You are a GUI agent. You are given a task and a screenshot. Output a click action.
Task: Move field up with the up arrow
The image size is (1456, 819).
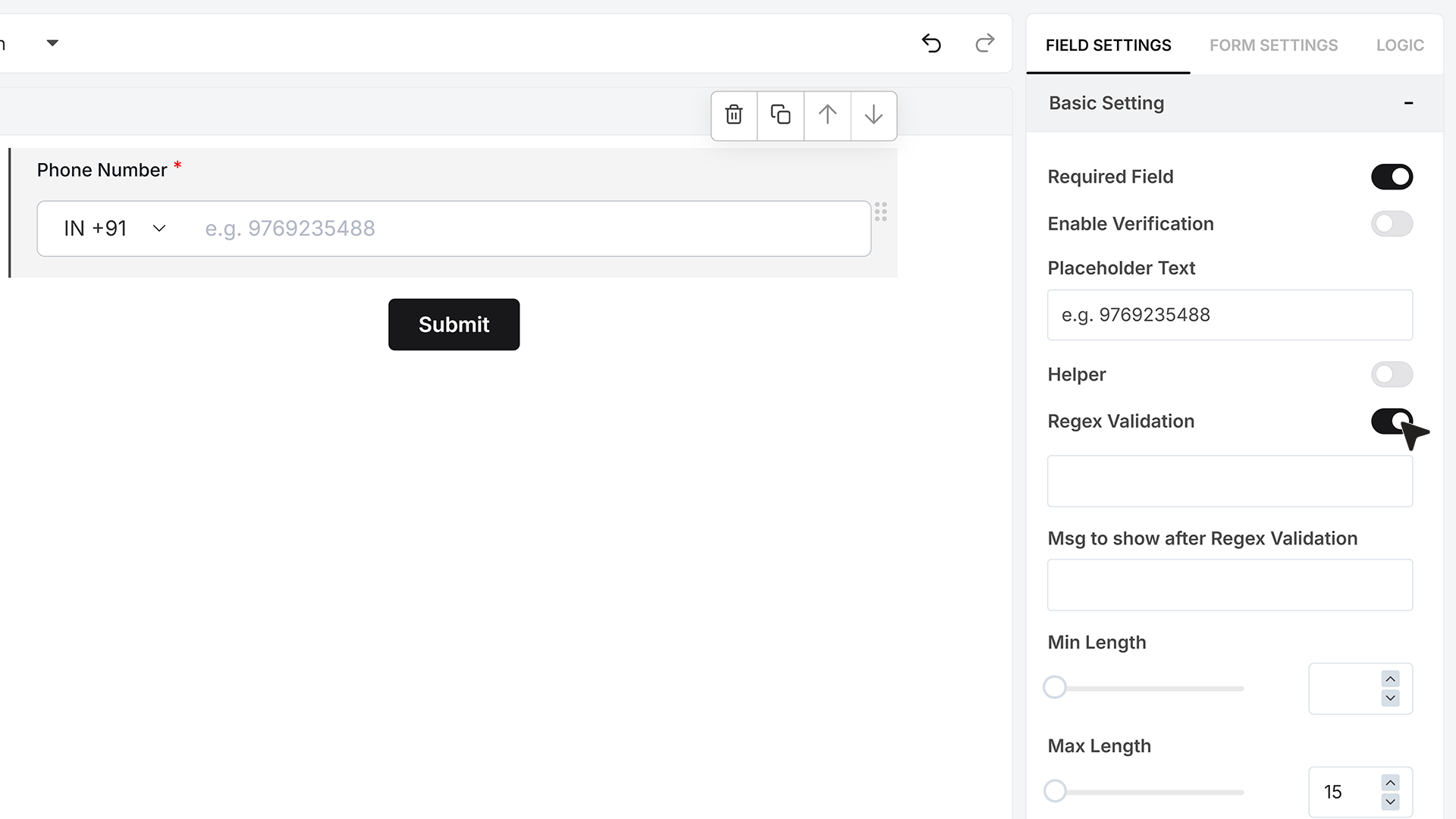[827, 115]
